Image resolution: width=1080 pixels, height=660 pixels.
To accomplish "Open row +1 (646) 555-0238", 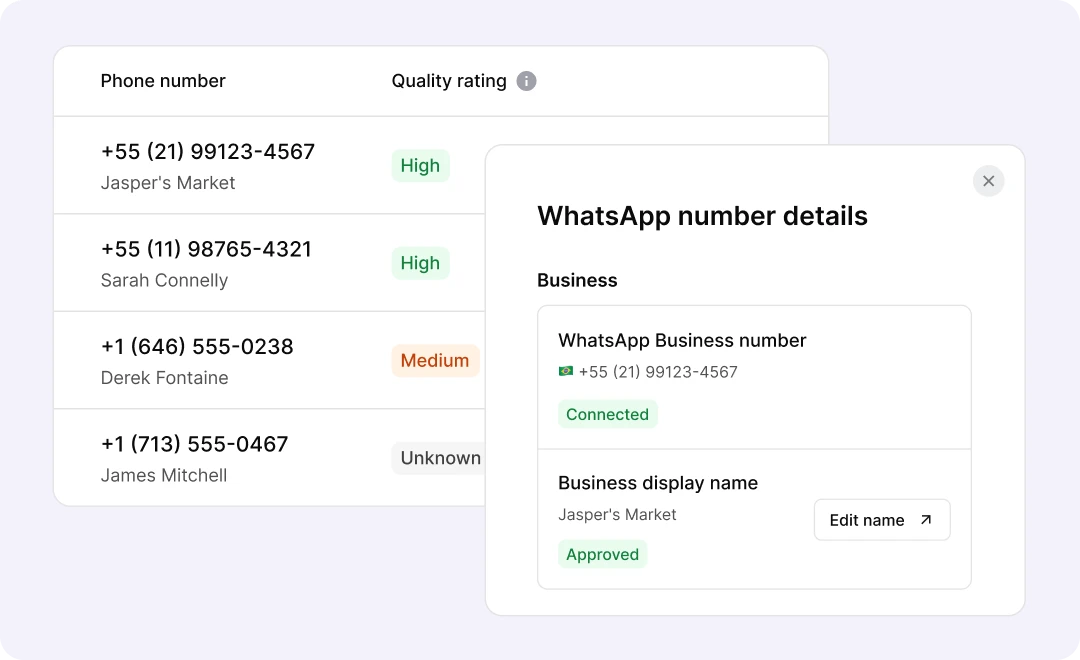I will pos(197,347).
